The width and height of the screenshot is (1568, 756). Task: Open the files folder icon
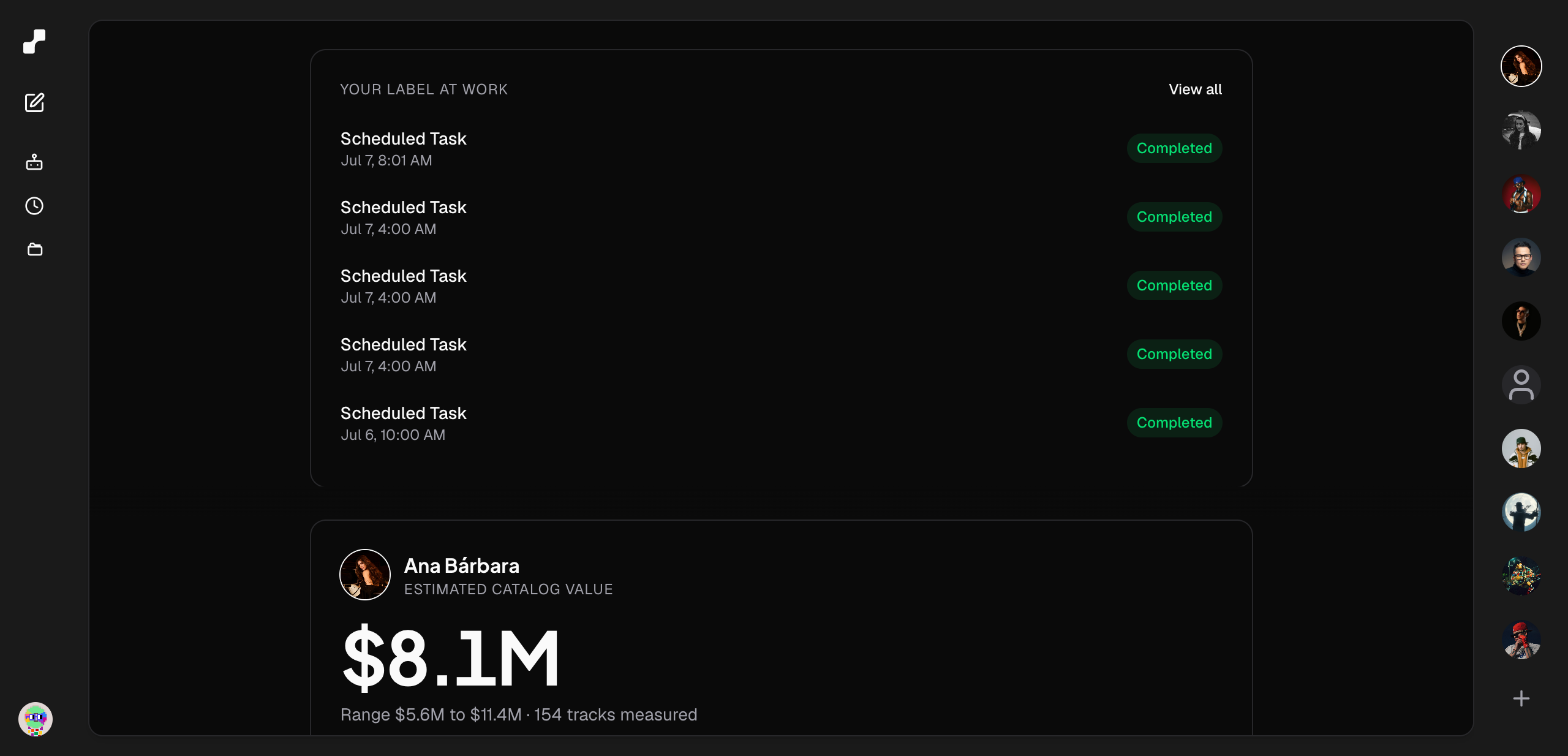click(34, 249)
